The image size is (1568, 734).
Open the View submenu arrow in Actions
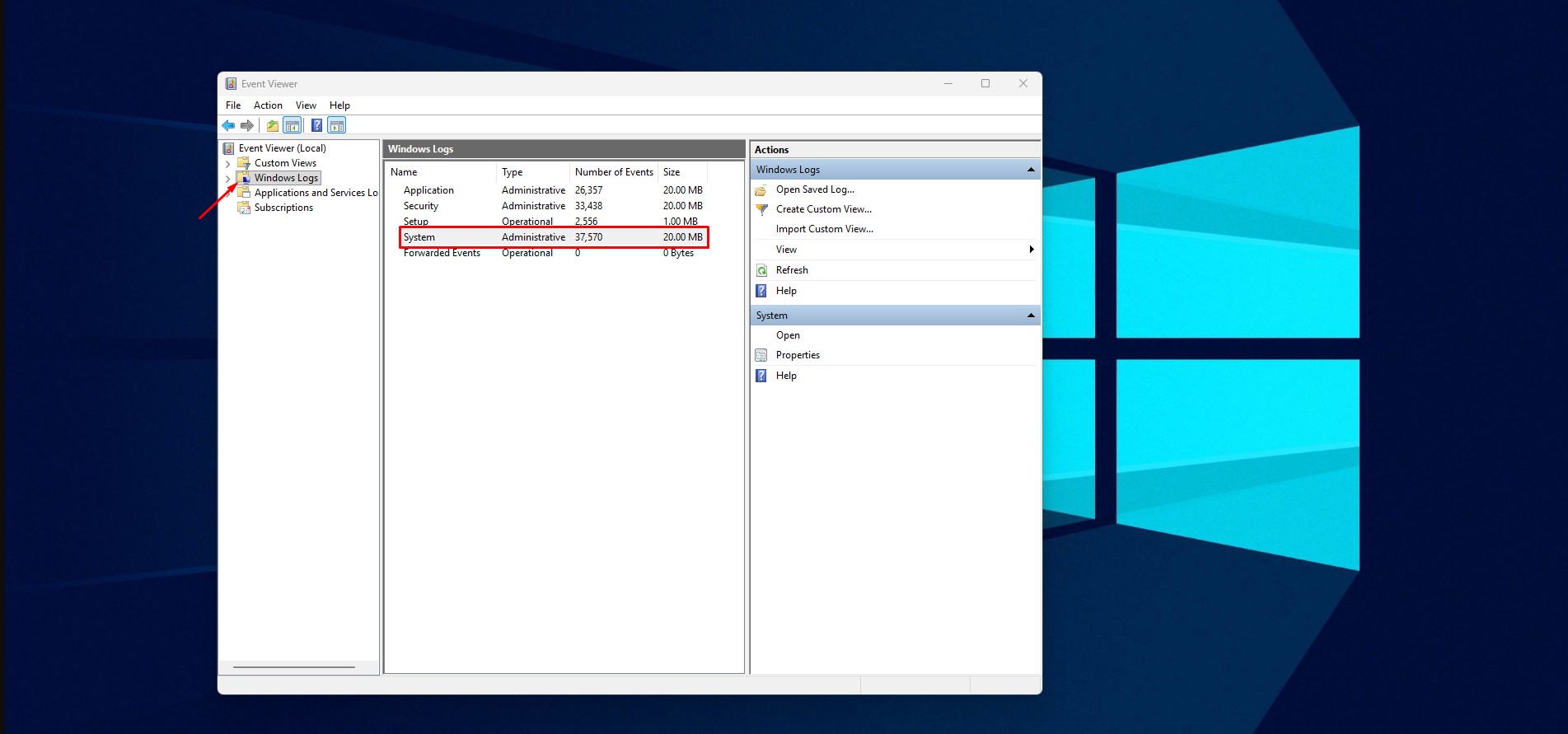point(1031,250)
